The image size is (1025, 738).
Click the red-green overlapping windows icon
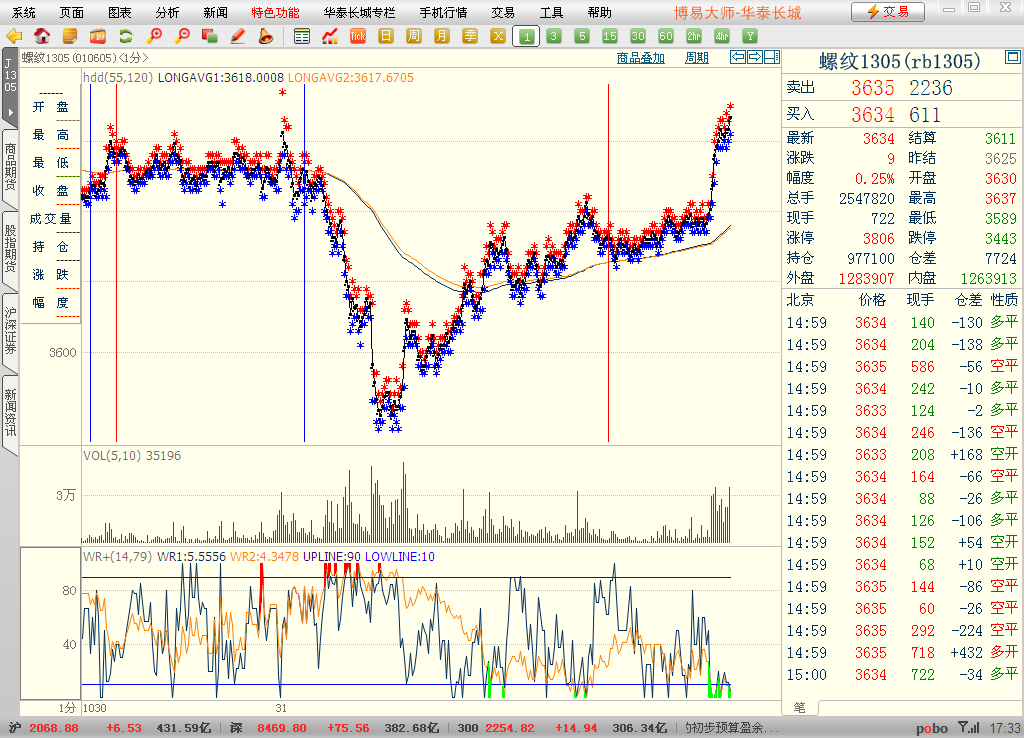210,36
